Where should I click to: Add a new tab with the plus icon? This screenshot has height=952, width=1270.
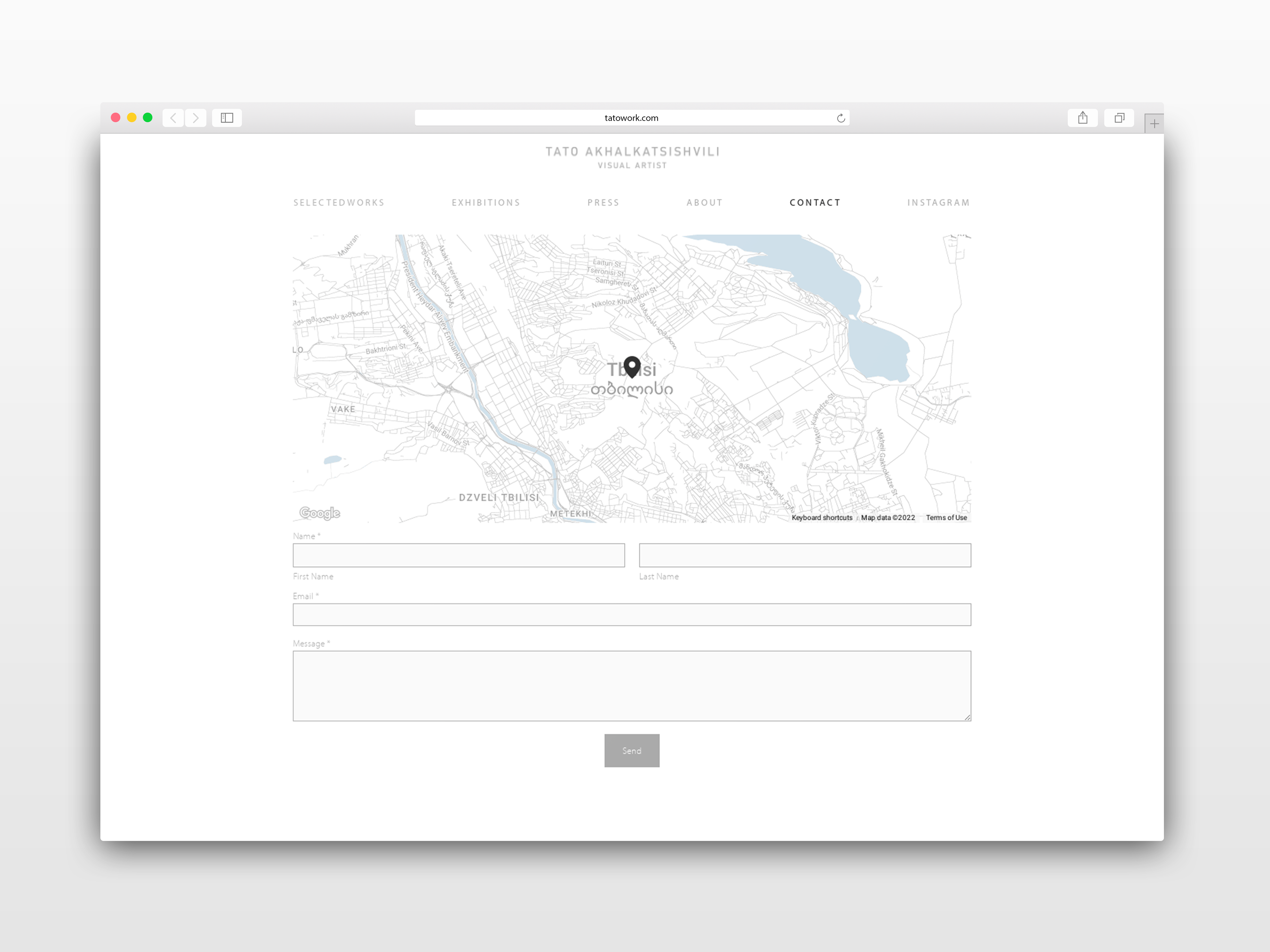click(x=1154, y=123)
